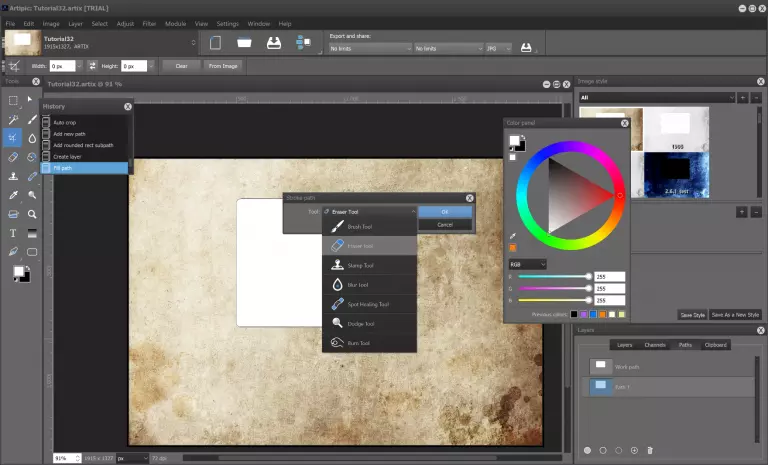Click the Save Style button
Image resolution: width=768 pixels, height=465 pixels.
tap(692, 315)
